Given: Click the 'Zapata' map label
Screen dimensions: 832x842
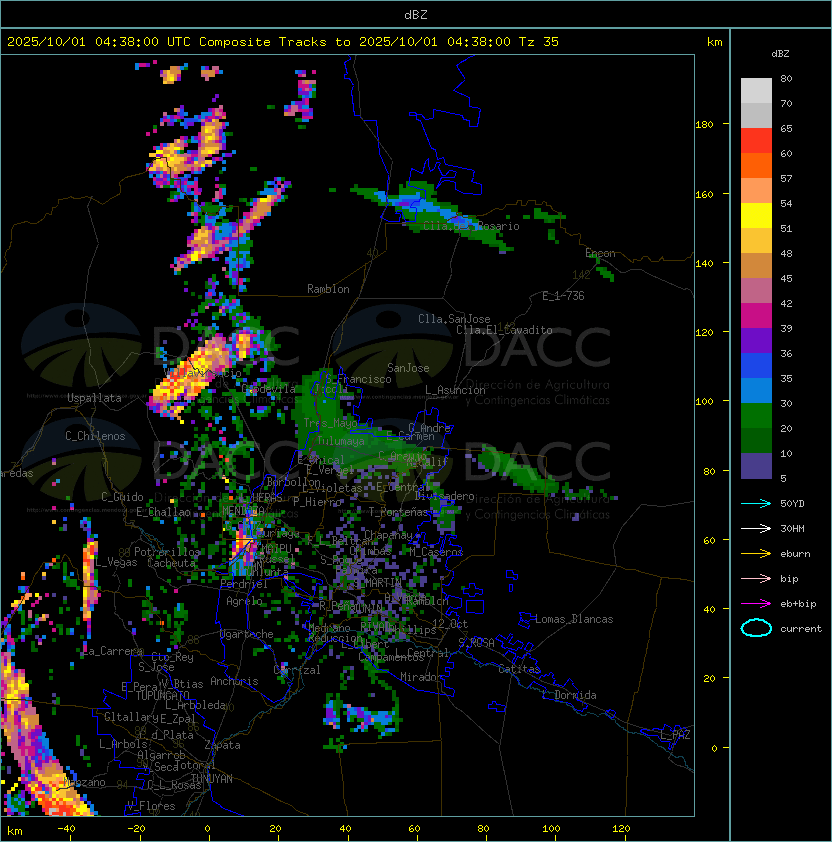Looking at the screenshot, I should pyautogui.click(x=222, y=745).
